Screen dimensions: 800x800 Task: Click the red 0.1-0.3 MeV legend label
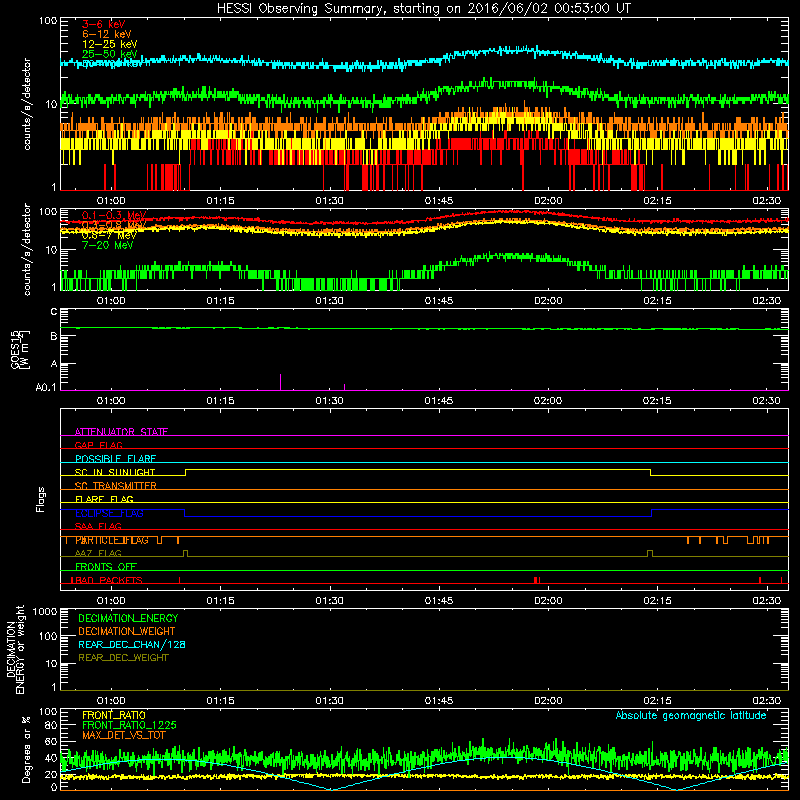[114, 215]
